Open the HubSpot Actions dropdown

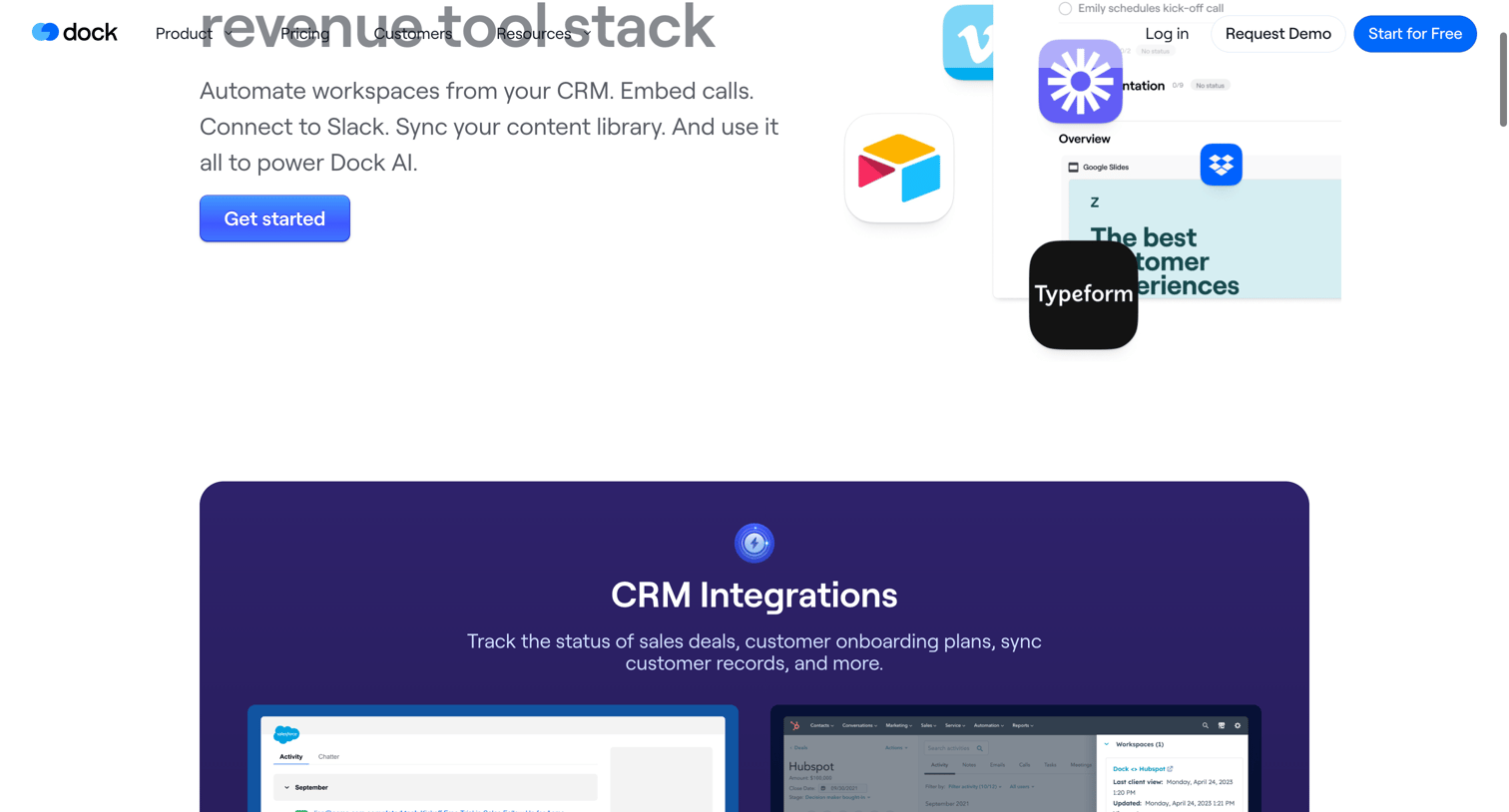pyautogui.click(x=896, y=747)
